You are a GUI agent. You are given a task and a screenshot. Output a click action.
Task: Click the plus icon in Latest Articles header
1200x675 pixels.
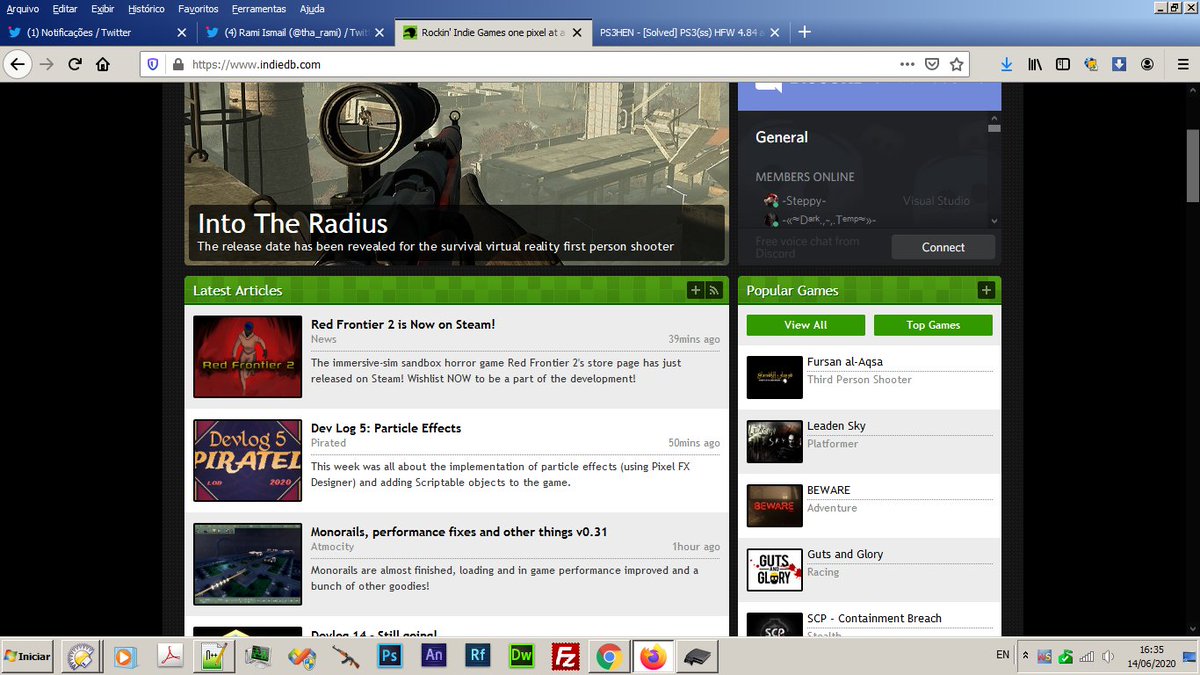coord(696,290)
